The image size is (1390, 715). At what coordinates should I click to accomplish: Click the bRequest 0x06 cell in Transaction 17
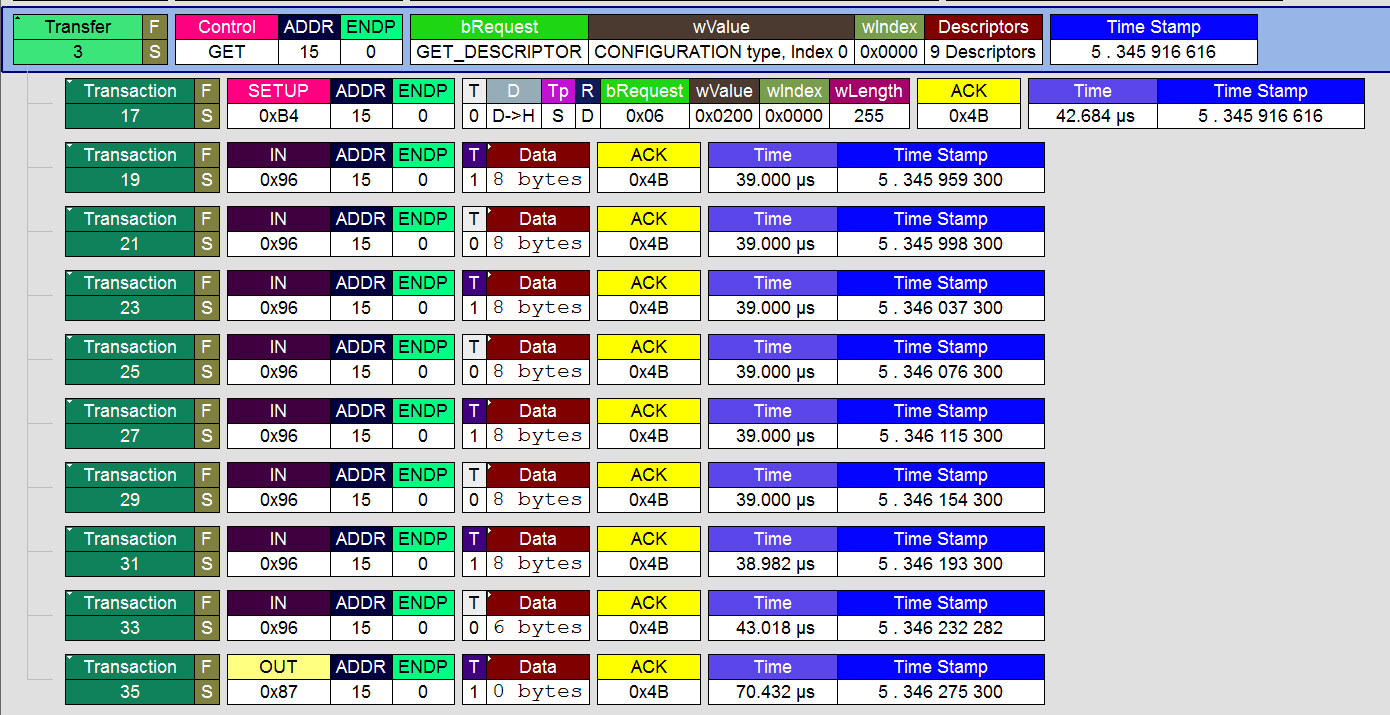[x=645, y=103]
